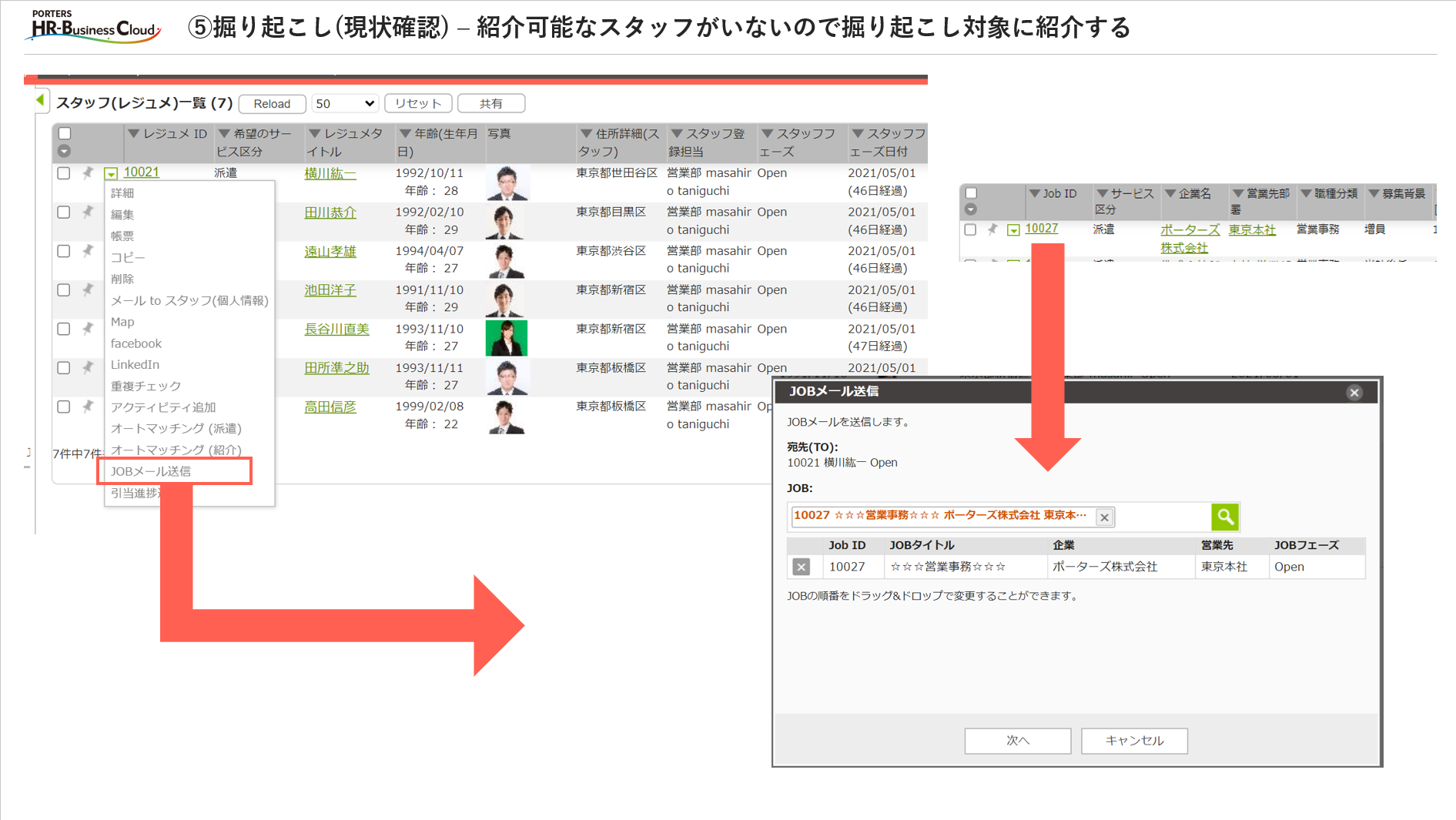
Task: Open action menu icon for Job 10027
Action: coord(1013,230)
